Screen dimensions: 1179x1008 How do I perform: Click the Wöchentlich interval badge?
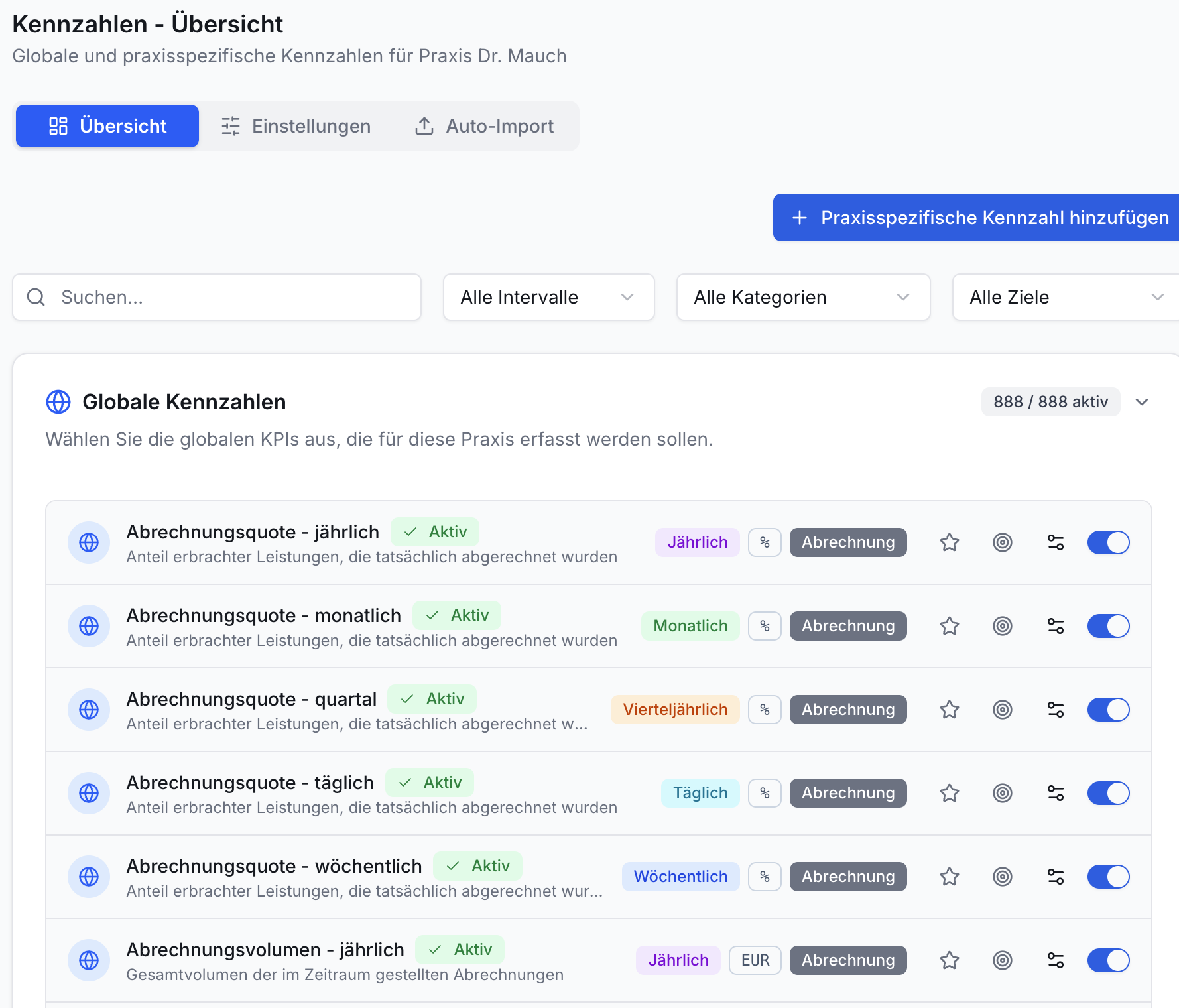(680, 877)
